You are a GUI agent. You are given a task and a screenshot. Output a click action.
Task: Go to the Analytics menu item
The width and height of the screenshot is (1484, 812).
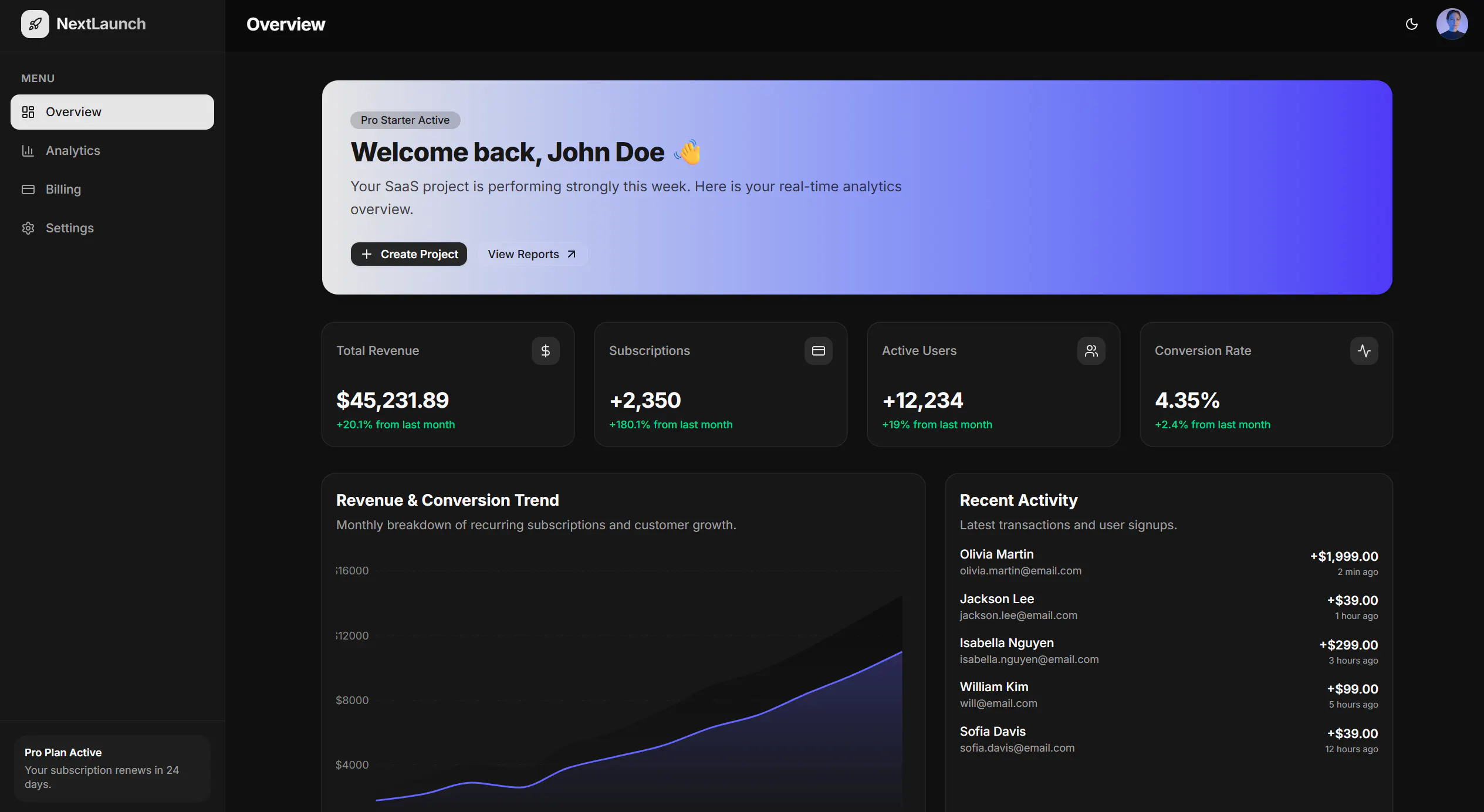112,151
